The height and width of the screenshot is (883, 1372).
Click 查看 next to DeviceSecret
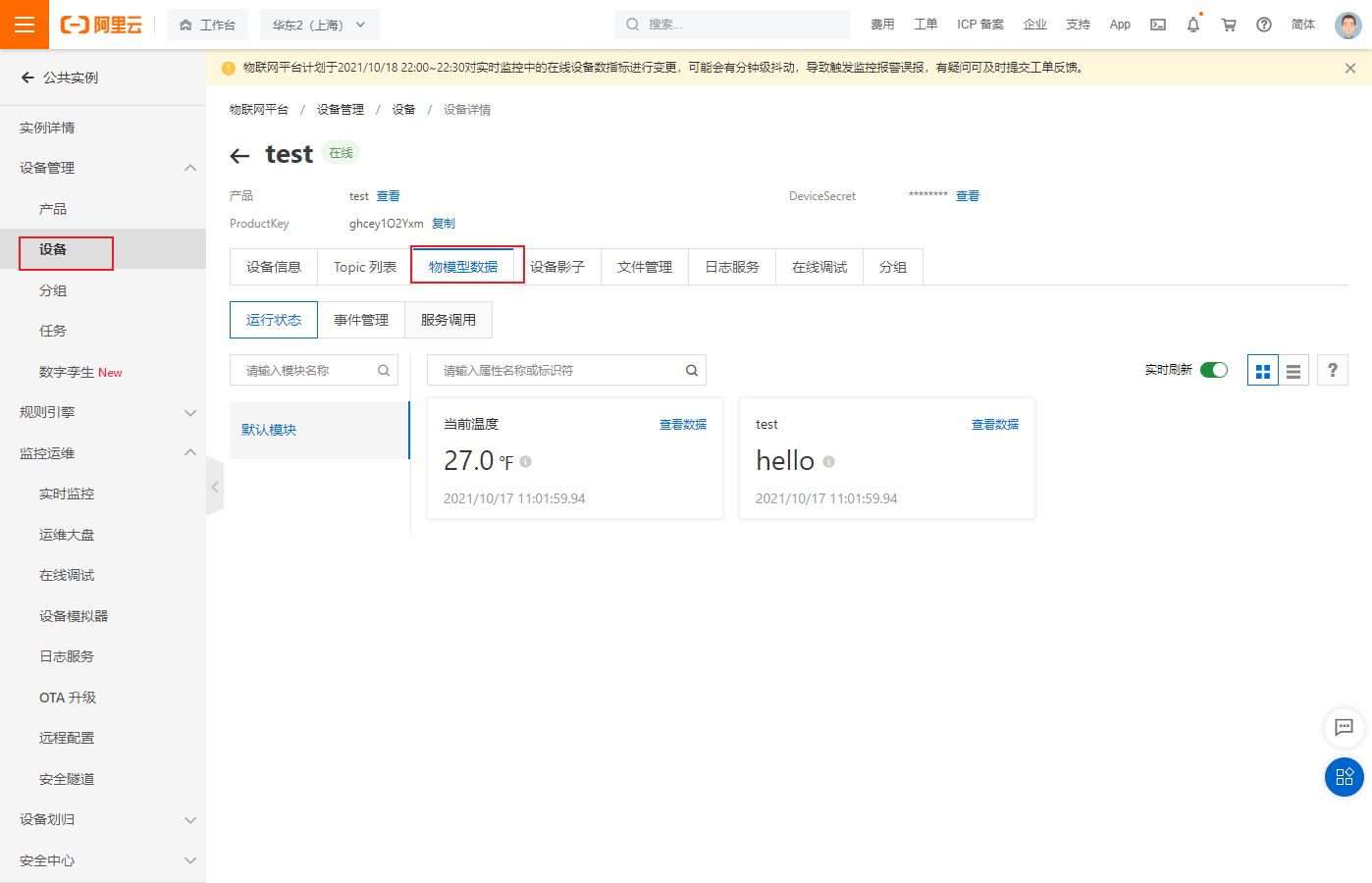click(x=968, y=196)
